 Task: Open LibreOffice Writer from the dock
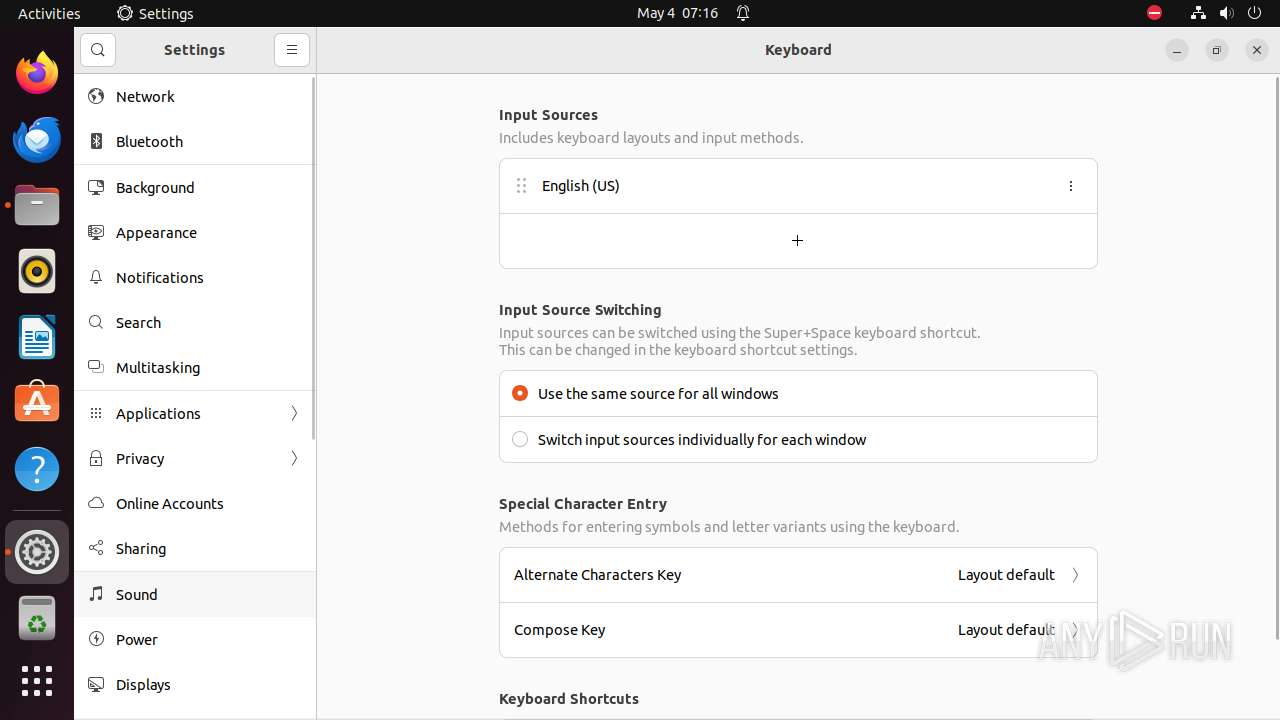37,337
